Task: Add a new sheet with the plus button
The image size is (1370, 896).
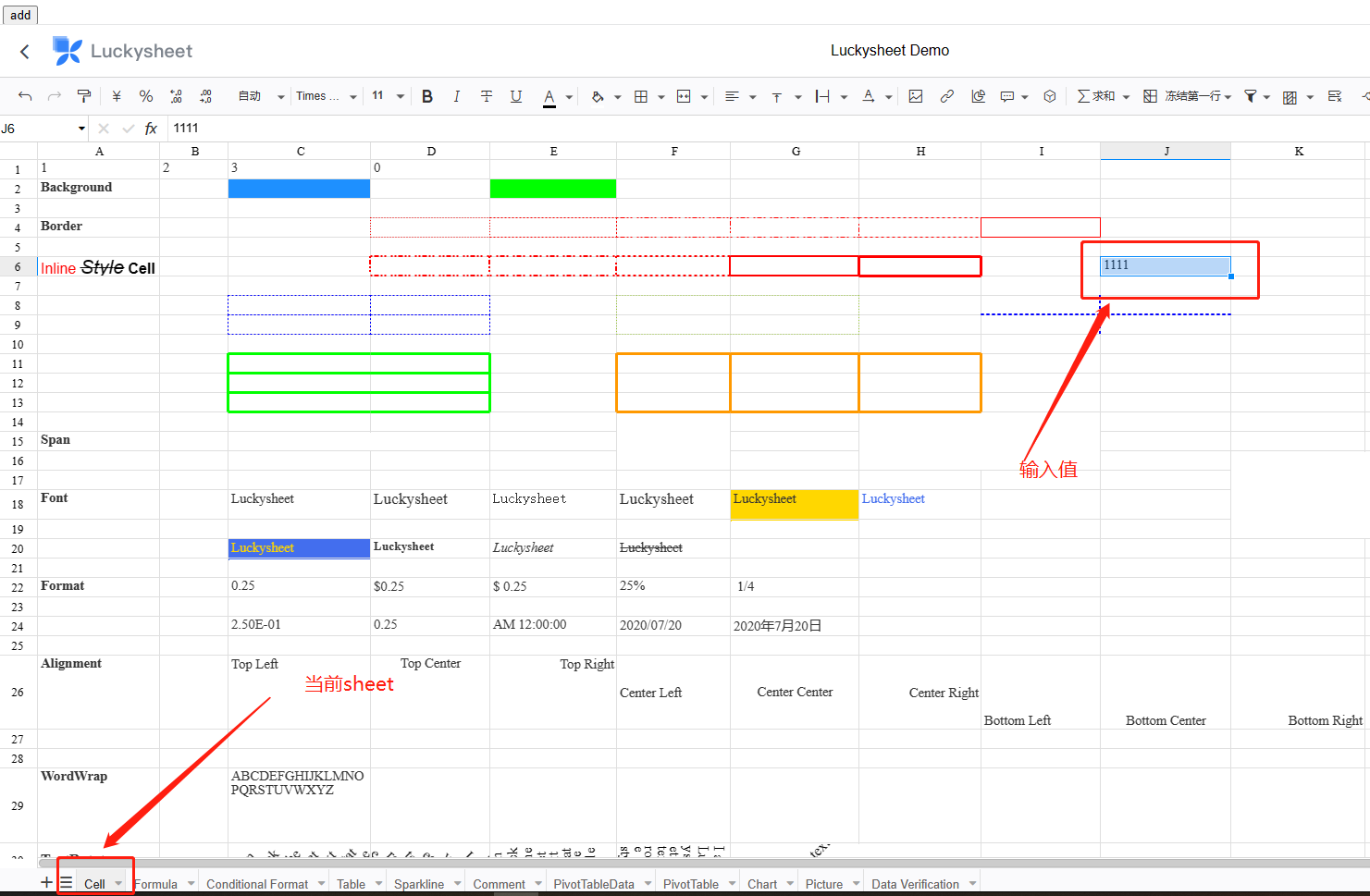Action: coord(44,883)
